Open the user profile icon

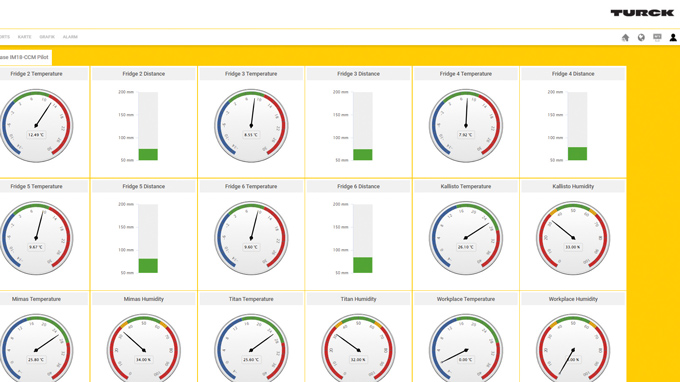click(x=673, y=38)
